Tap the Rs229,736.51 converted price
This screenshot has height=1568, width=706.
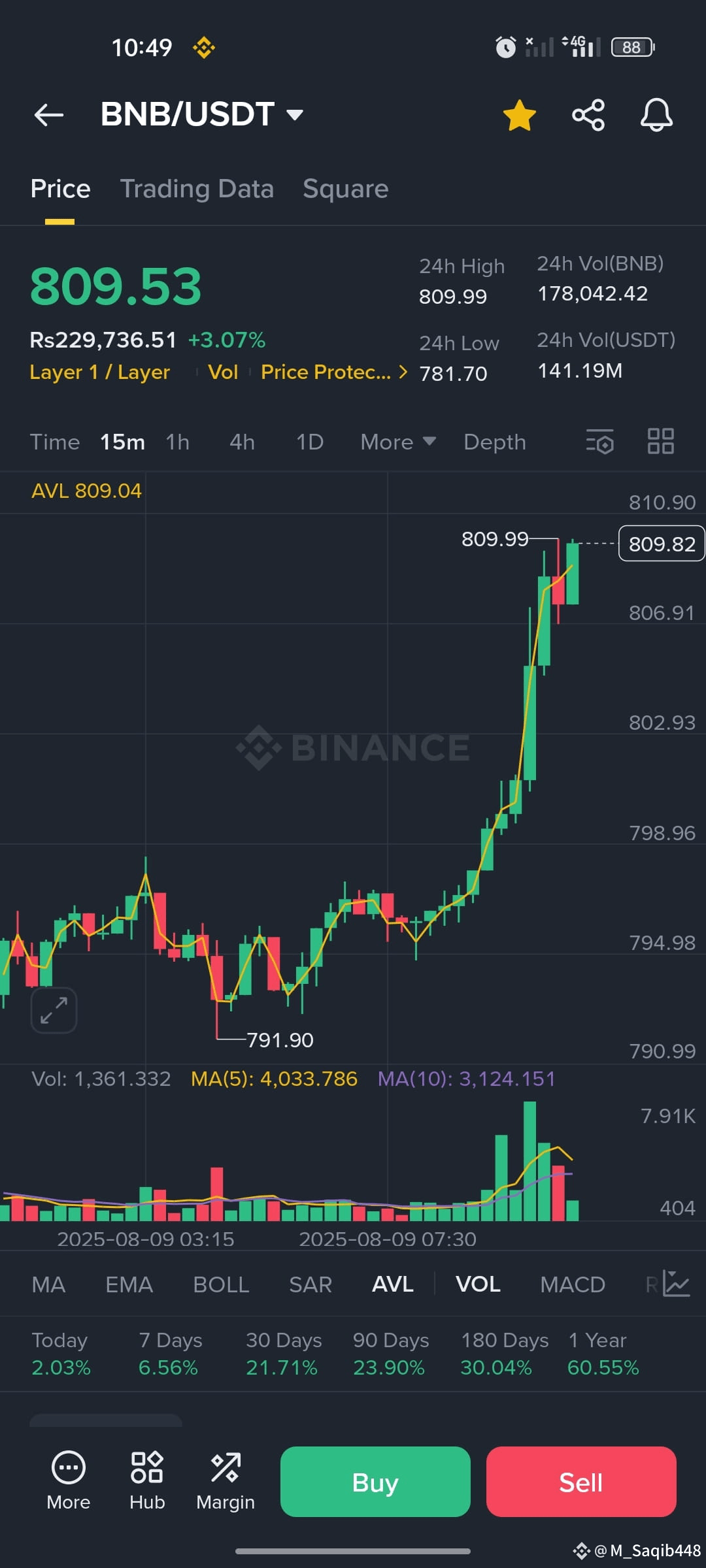(x=103, y=340)
